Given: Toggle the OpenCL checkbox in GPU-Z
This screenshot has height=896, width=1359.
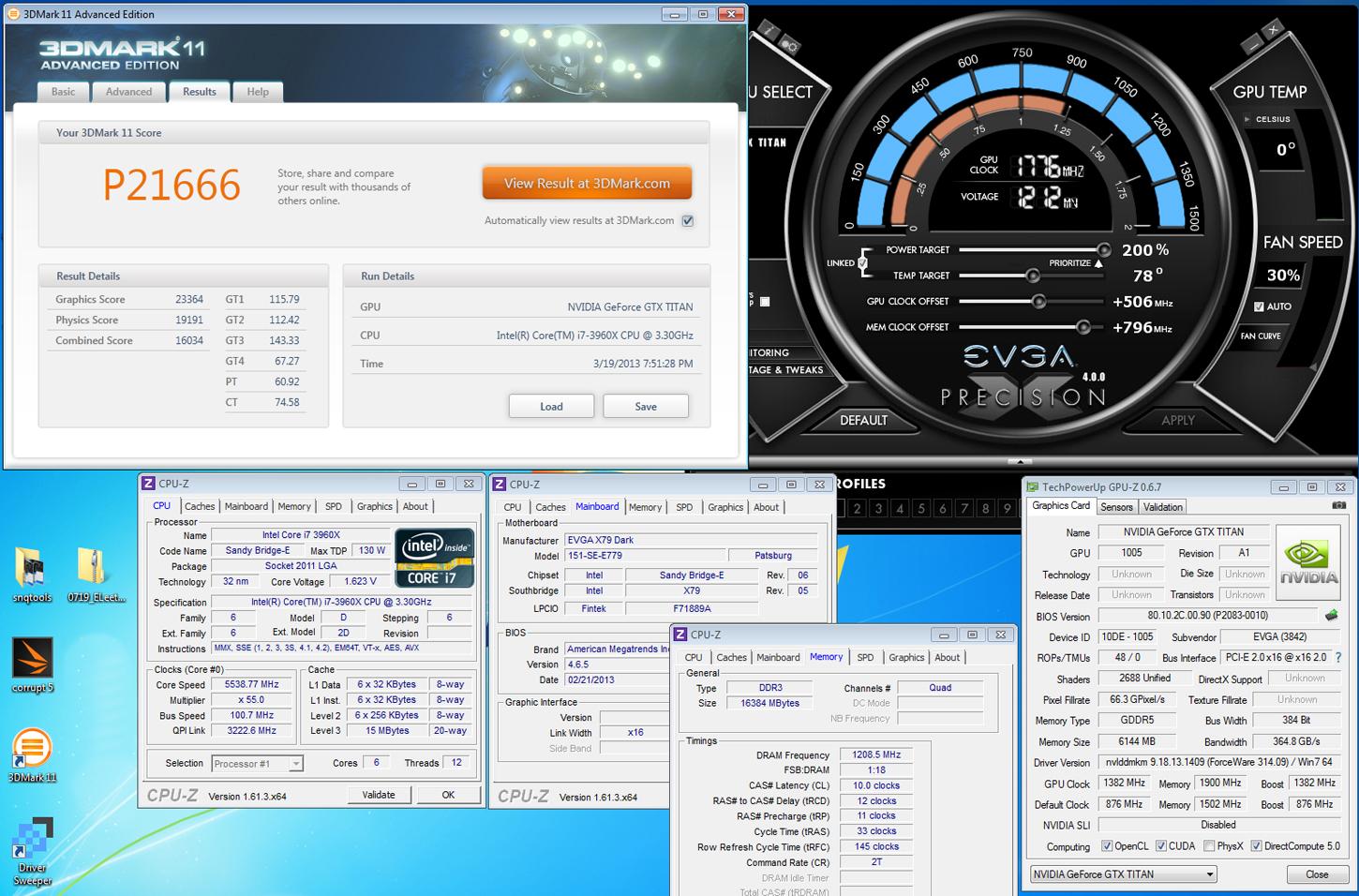Looking at the screenshot, I should 1107,846.
